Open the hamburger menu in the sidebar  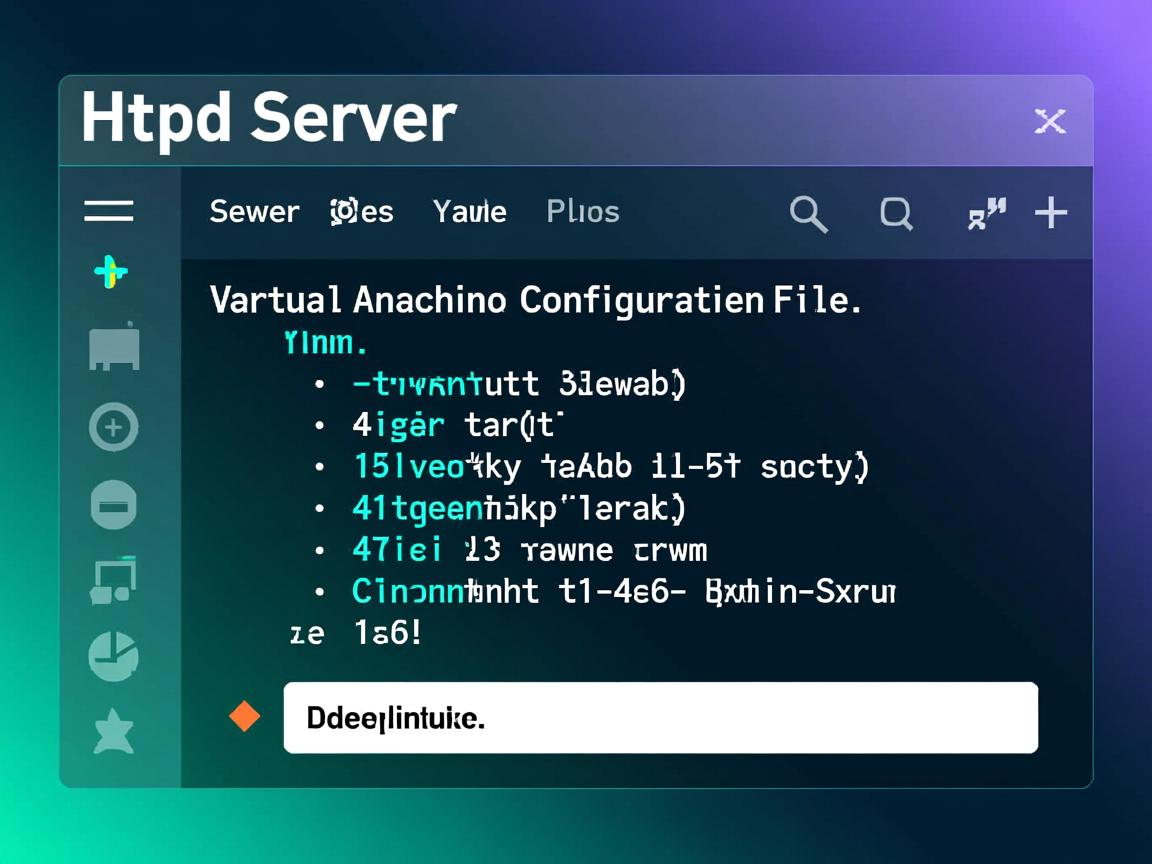click(x=109, y=210)
